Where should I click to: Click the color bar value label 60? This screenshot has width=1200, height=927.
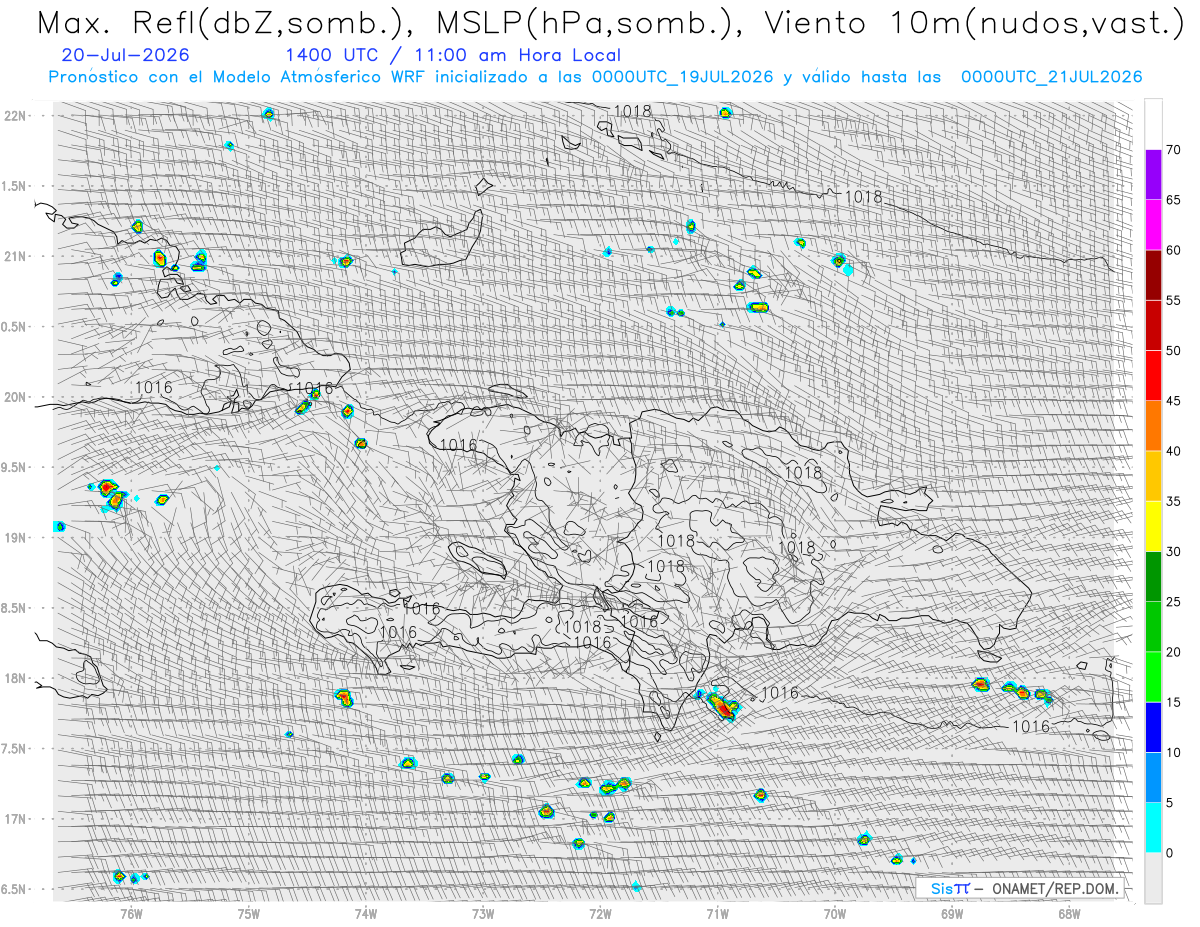(x=1173, y=250)
